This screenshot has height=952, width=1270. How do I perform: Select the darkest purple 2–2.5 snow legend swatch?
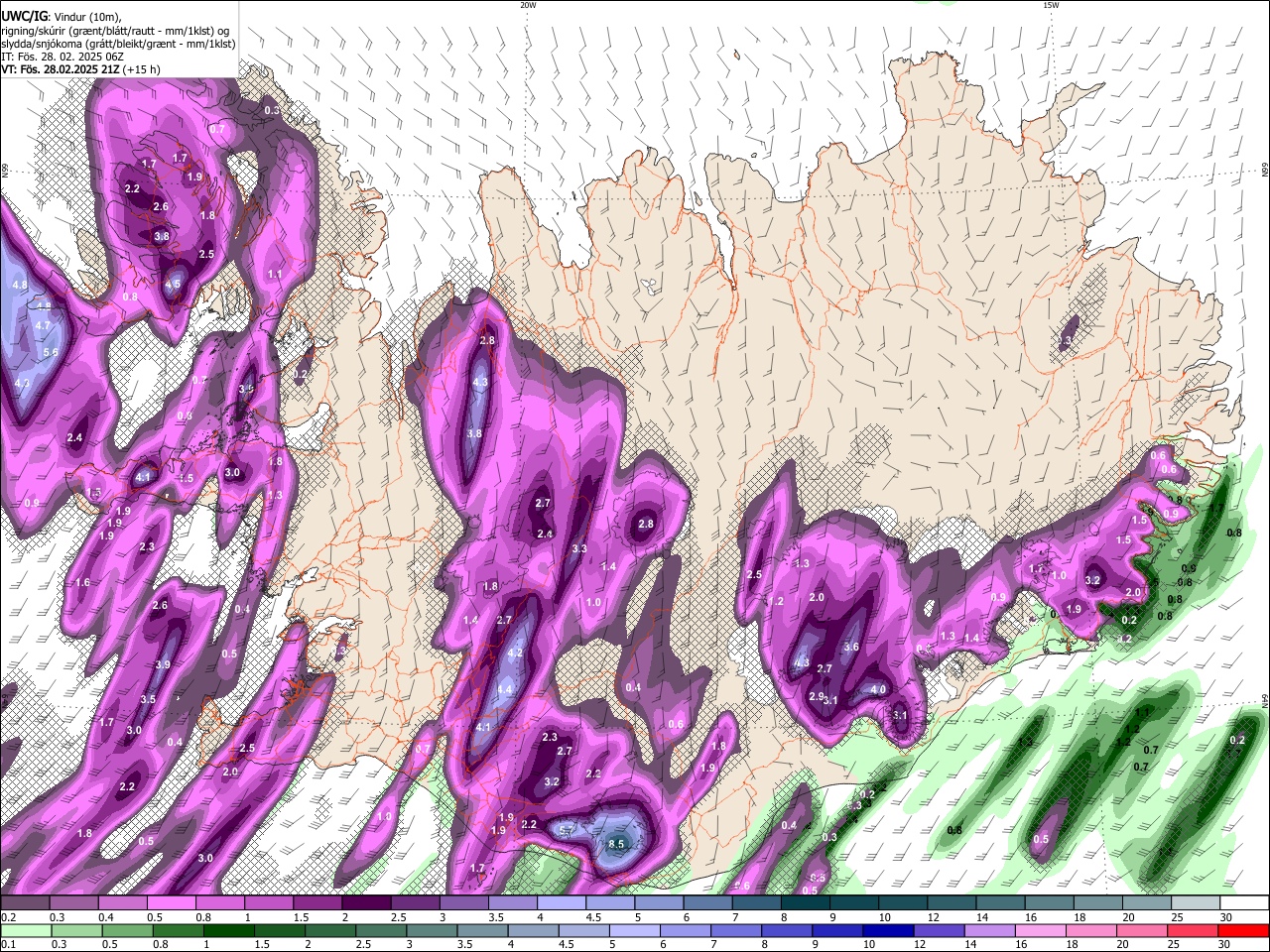366,903
